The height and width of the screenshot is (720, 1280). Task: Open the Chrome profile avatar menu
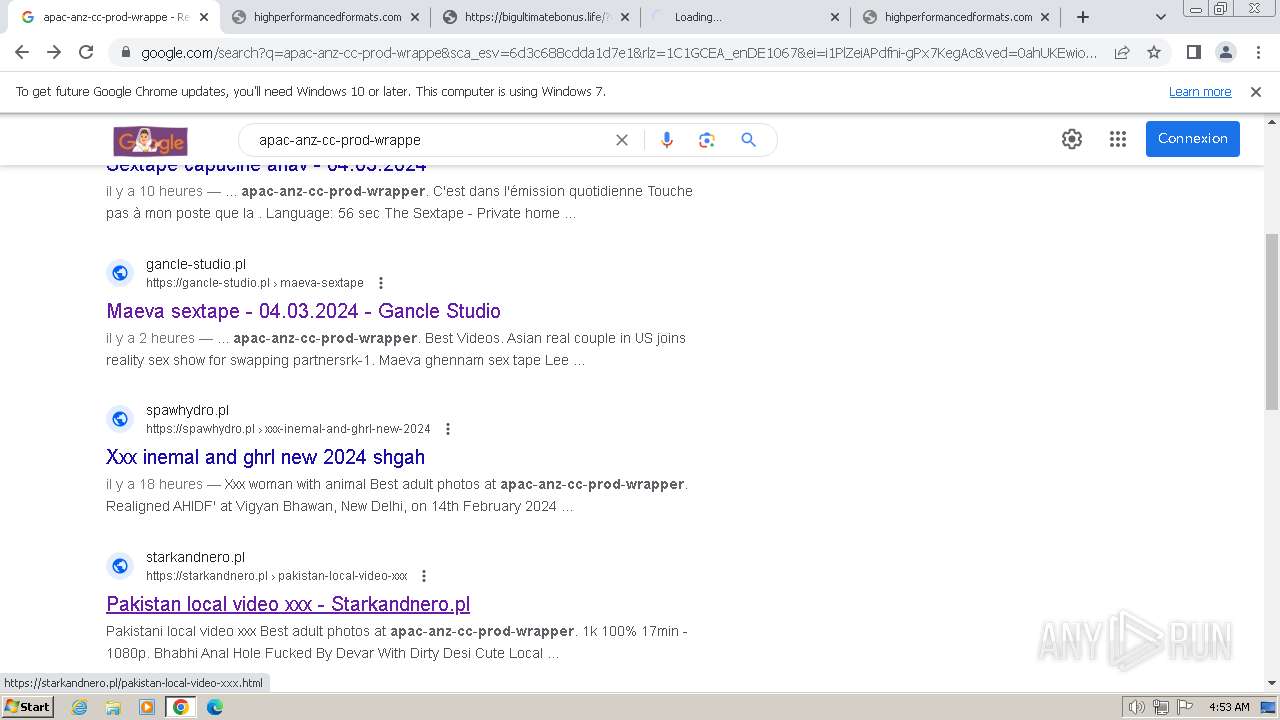(1225, 52)
